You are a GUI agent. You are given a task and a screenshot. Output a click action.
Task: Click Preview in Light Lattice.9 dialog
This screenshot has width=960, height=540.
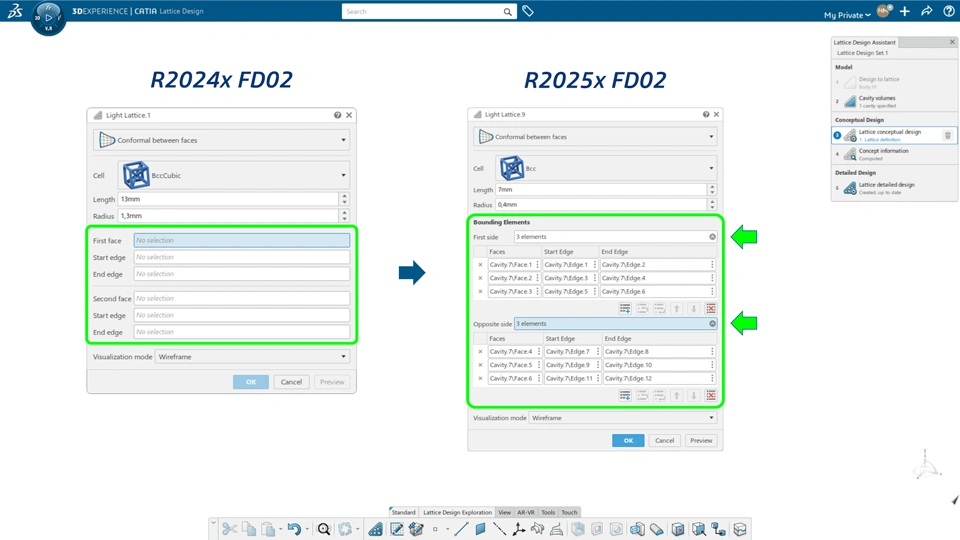coord(701,440)
